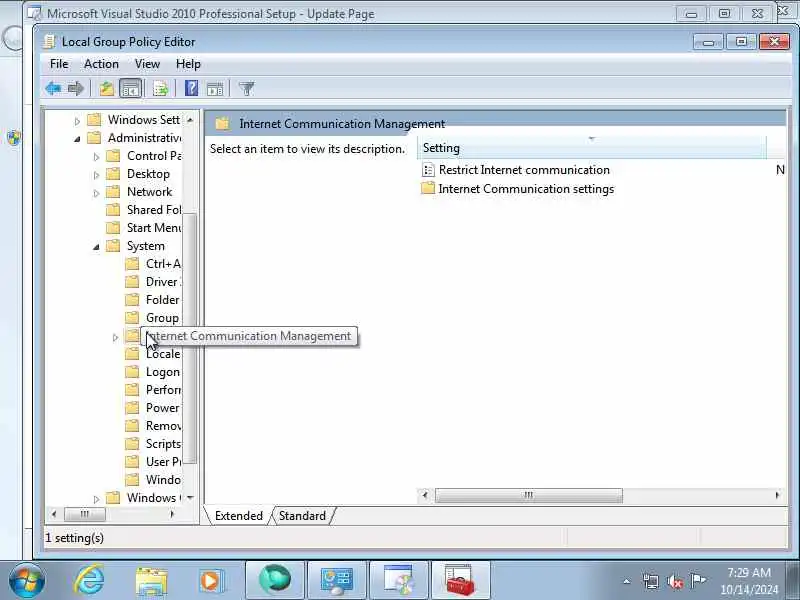
Task: Switch to the Standard tab
Action: 302,516
